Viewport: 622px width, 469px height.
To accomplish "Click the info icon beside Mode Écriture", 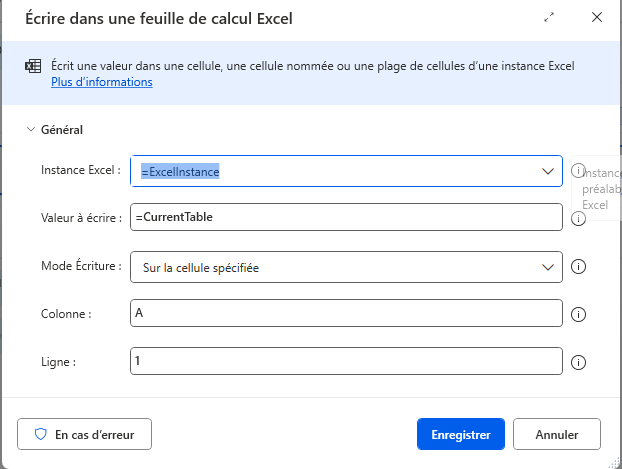I will pos(577,266).
